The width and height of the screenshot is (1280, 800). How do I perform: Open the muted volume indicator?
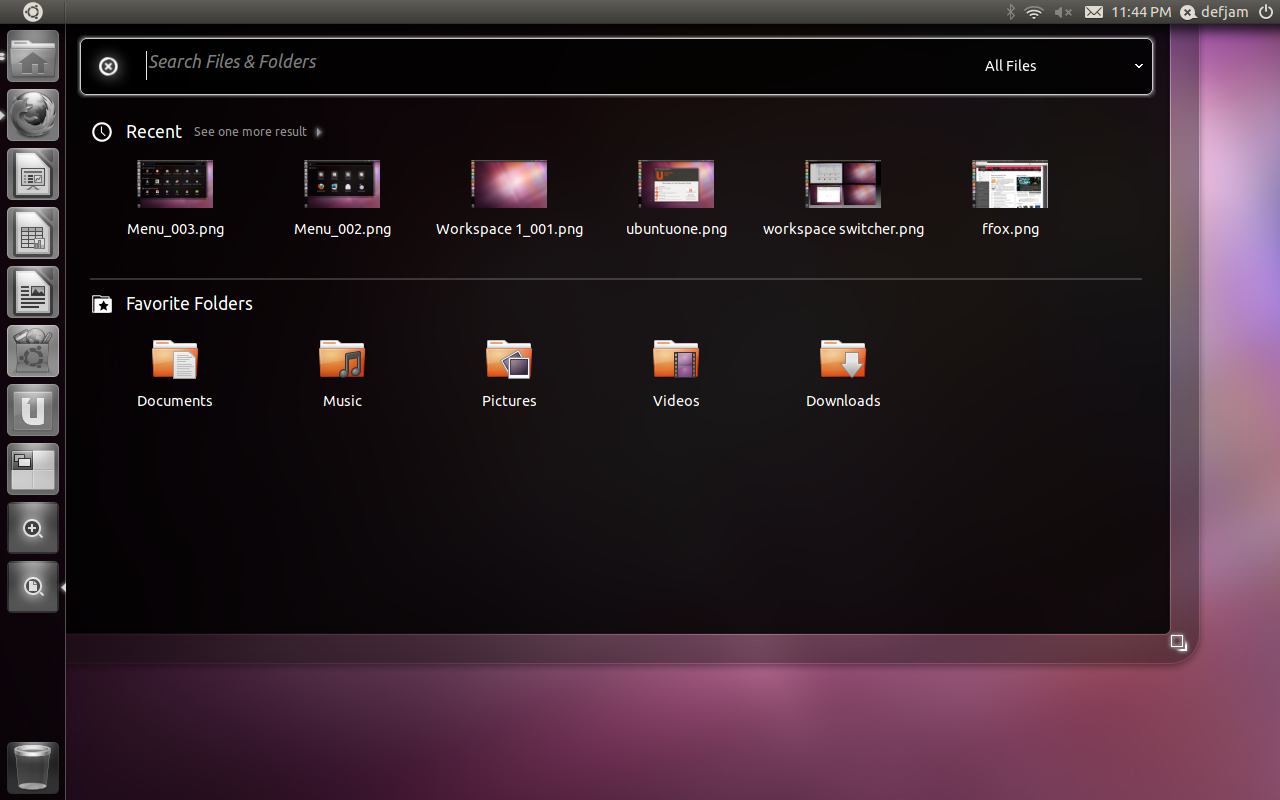coord(1063,12)
